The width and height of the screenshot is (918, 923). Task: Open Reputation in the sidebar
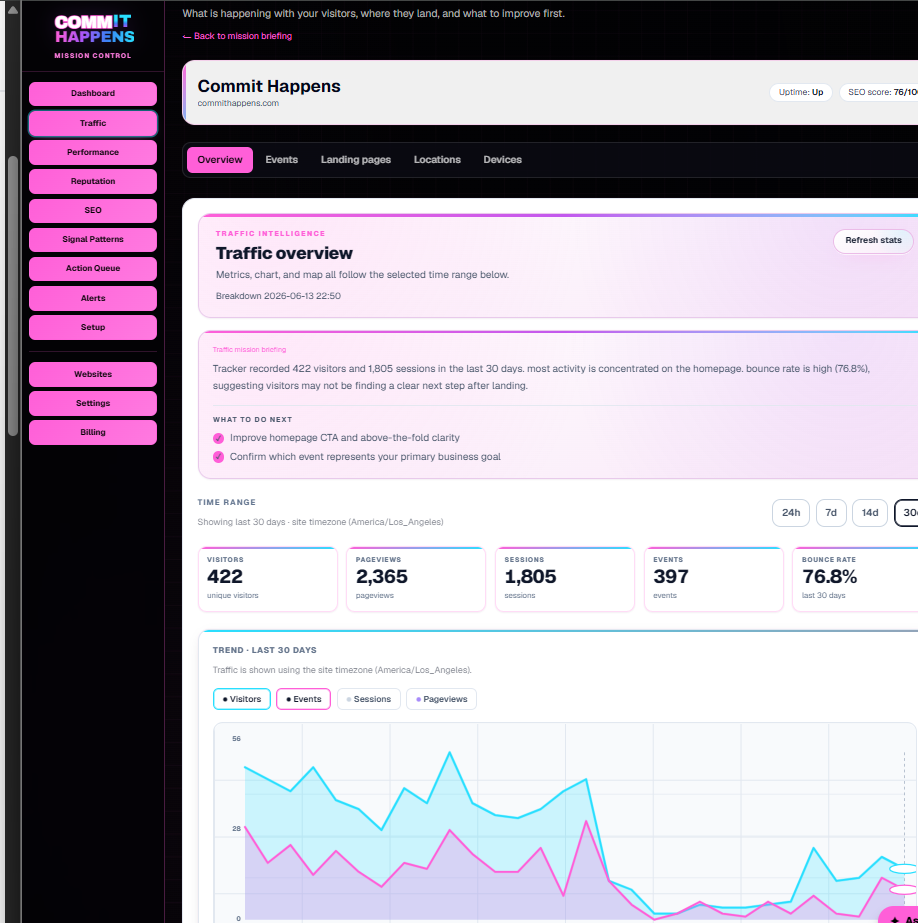(93, 181)
